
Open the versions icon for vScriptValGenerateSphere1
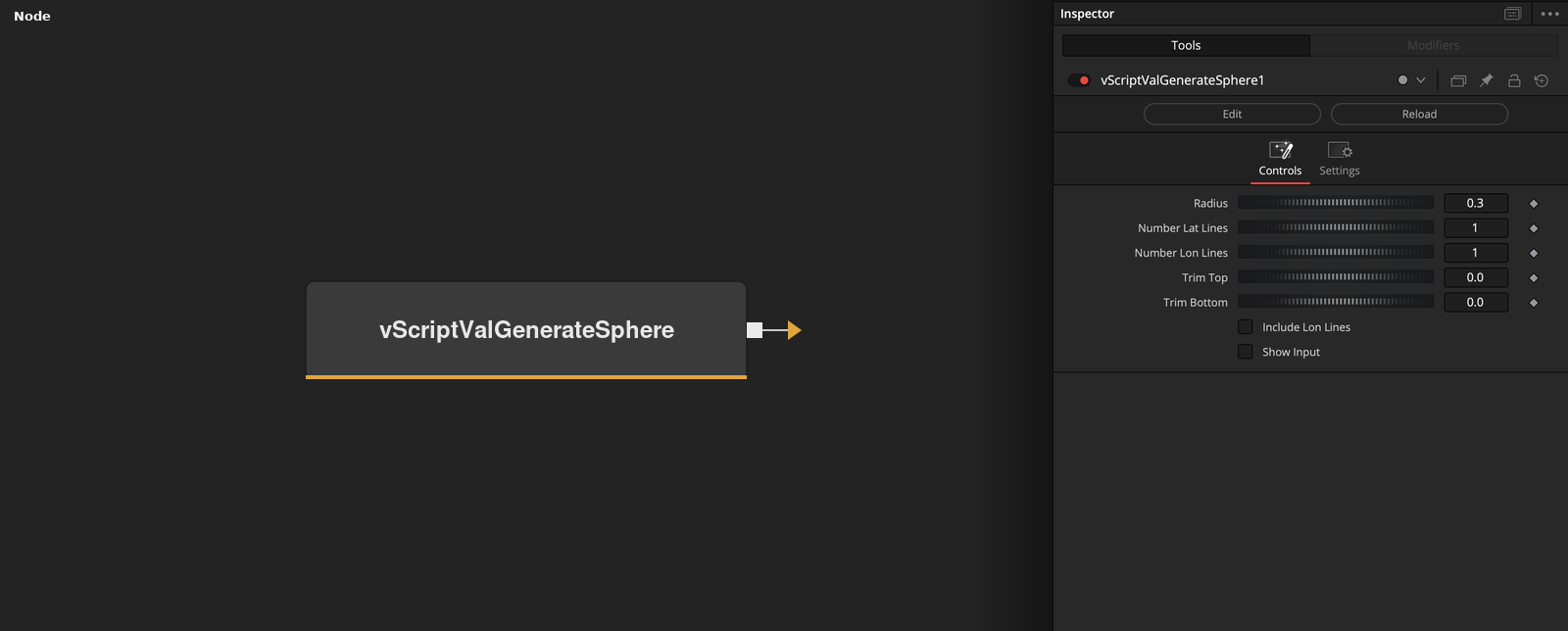click(1458, 80)
